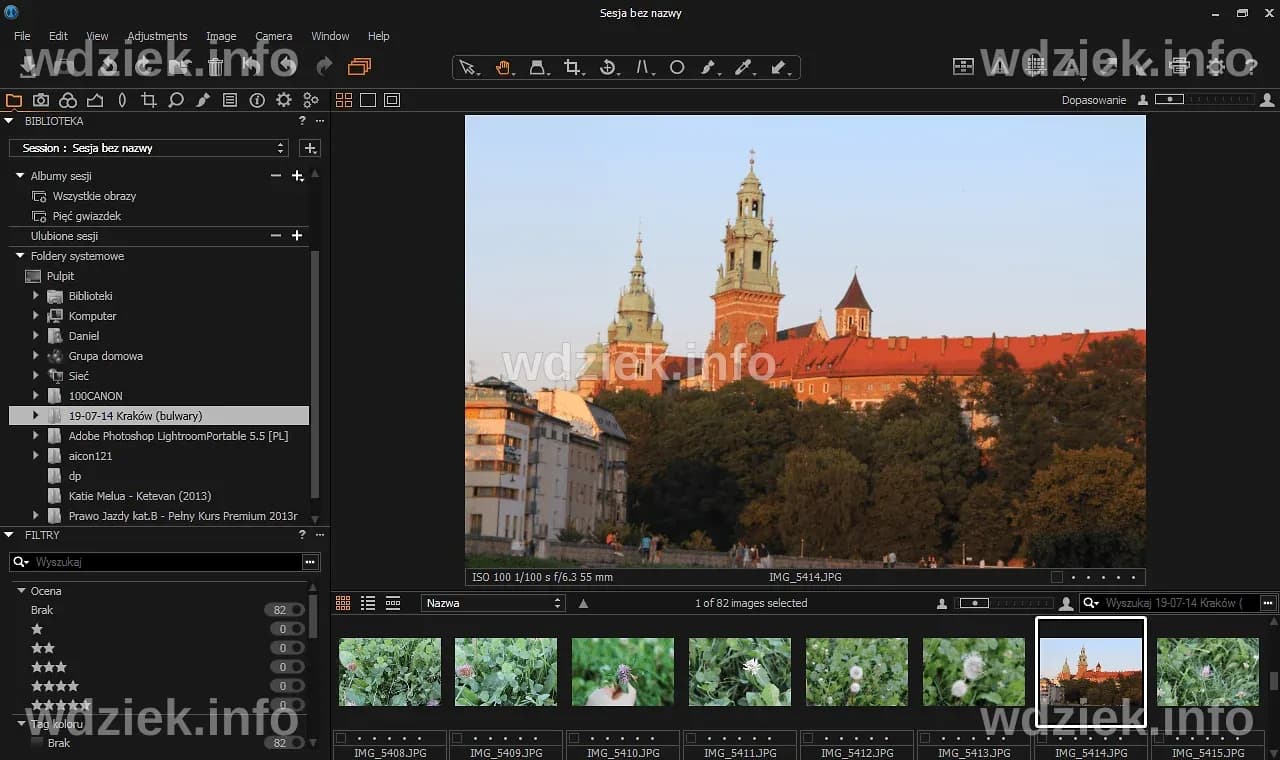Pick the color eyedropper tool
The width and height of the screenshot is (1280, 760).
(x=744, y=67)
